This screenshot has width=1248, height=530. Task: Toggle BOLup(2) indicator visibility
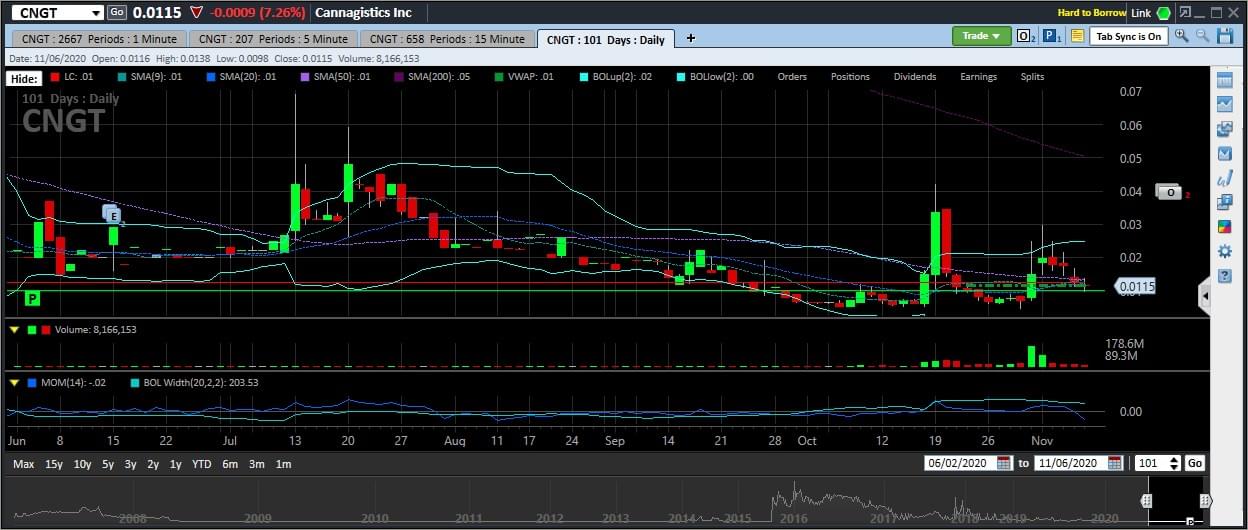click(x=614, y=76)
